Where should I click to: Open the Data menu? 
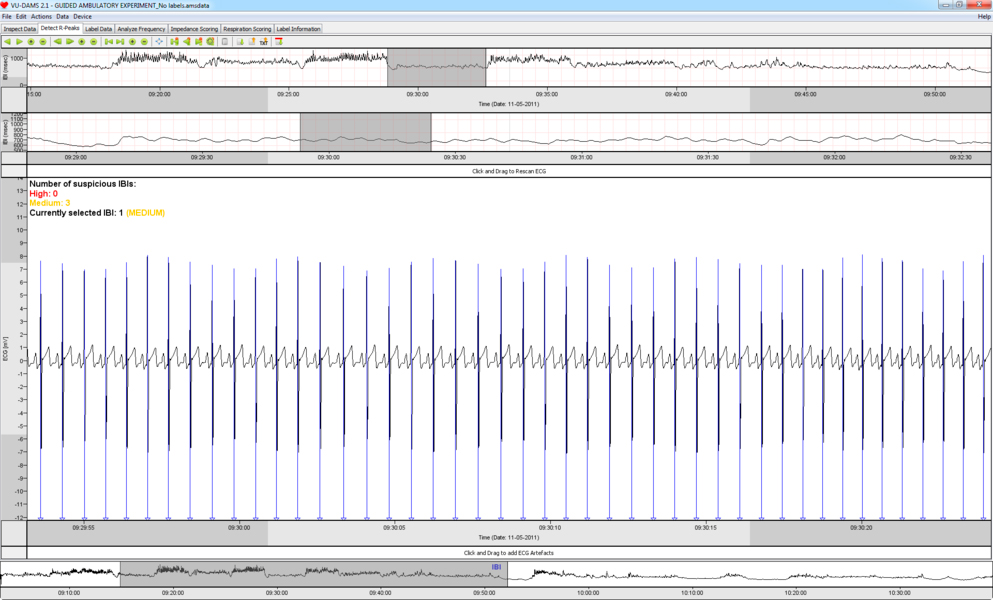pos(62,16)
